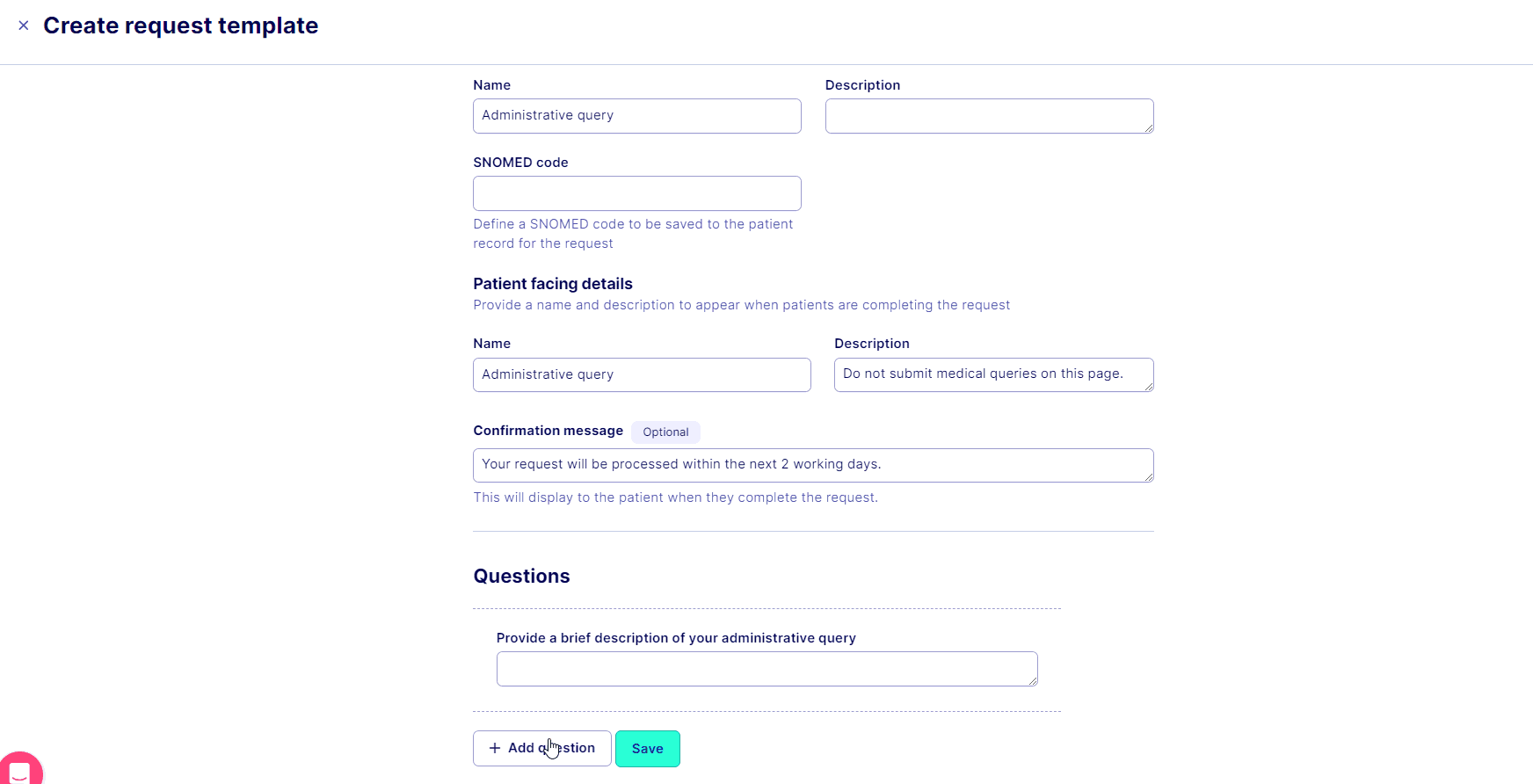Click the Patient facing details heading
This screenshot has width=1533, height=784.
pos(553,284)
